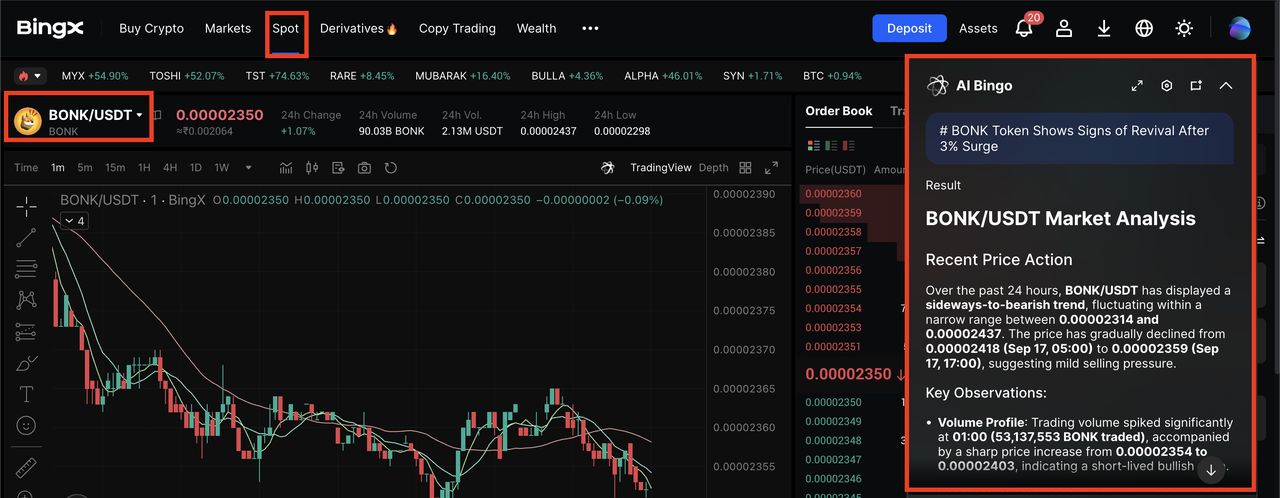Click the blue Deposit button
Screen dimensions: 1280x498
909,28
